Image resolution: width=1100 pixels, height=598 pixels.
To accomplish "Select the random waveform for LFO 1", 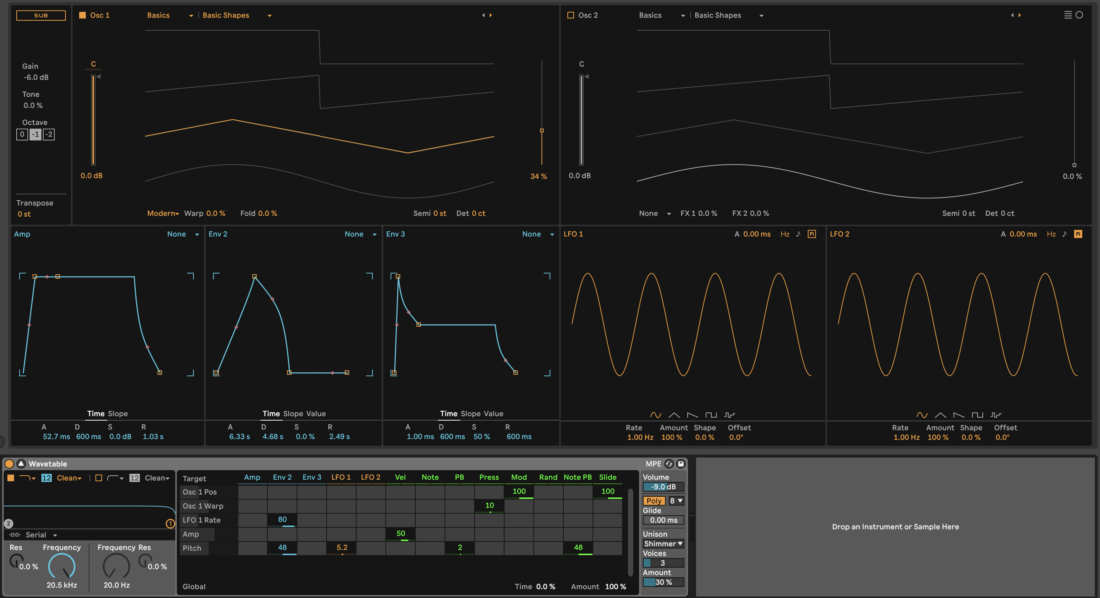I will click(730, 415).
